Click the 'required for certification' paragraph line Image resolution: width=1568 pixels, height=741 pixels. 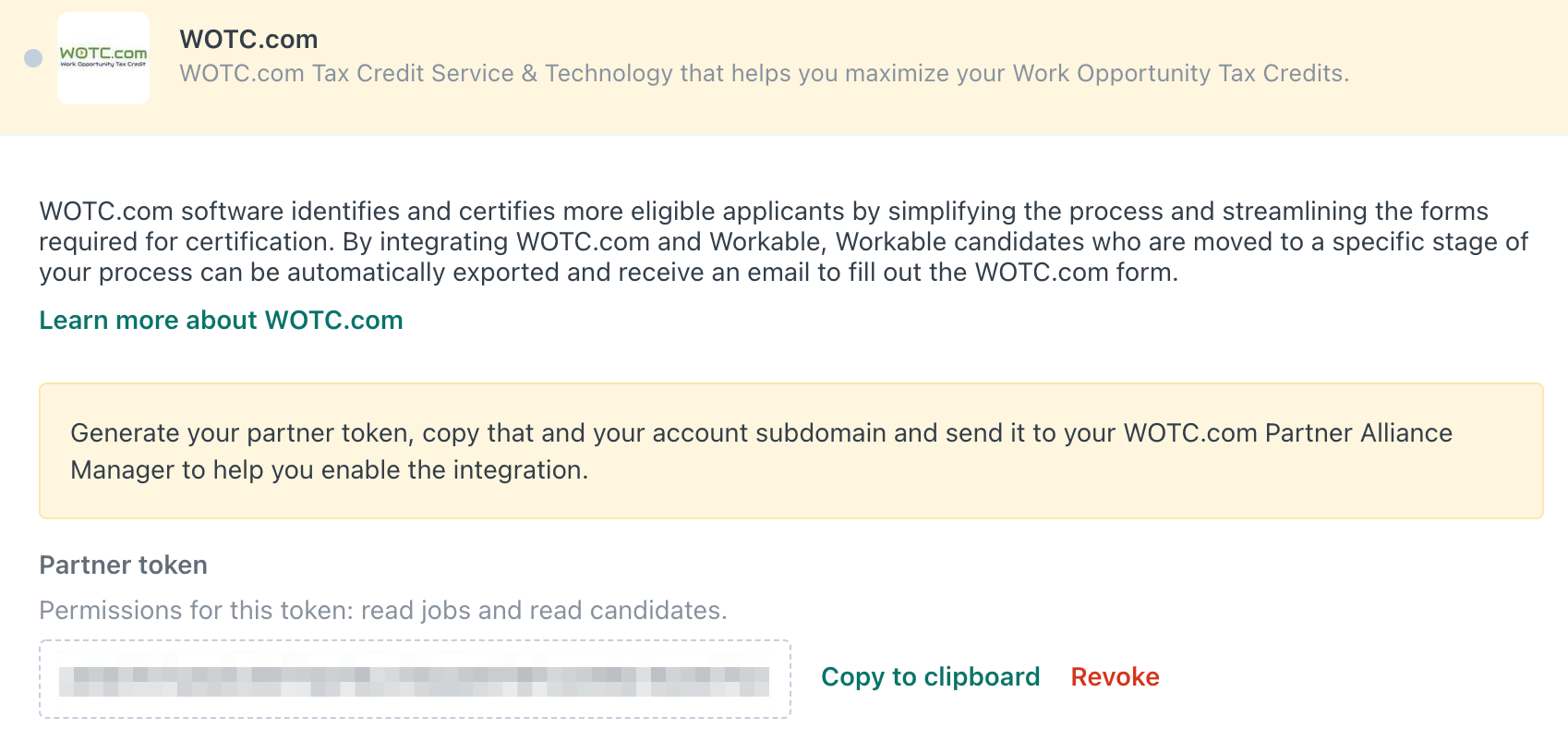pyautogui.click(x=783, y=241)
